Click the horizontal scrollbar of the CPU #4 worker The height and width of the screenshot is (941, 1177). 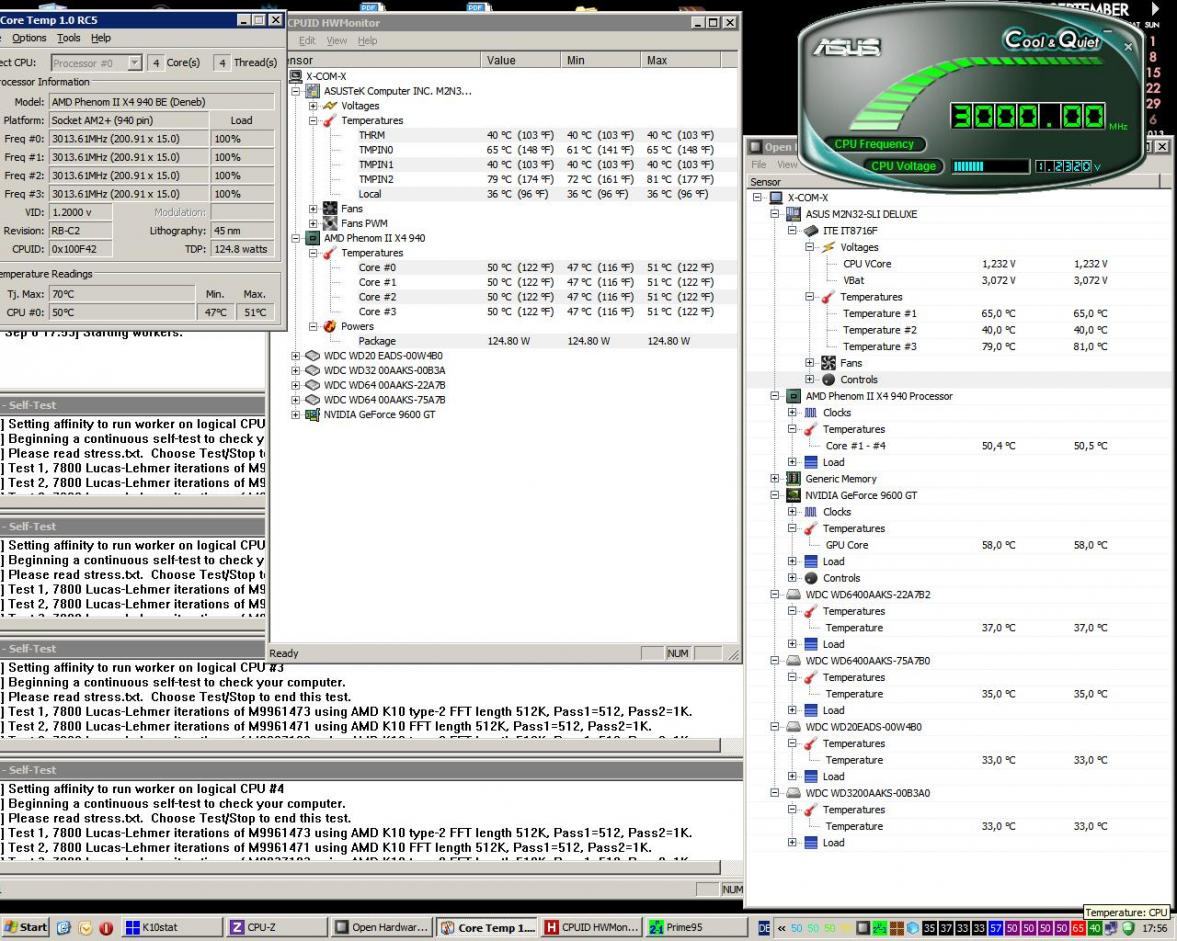(x=360, y=867)
